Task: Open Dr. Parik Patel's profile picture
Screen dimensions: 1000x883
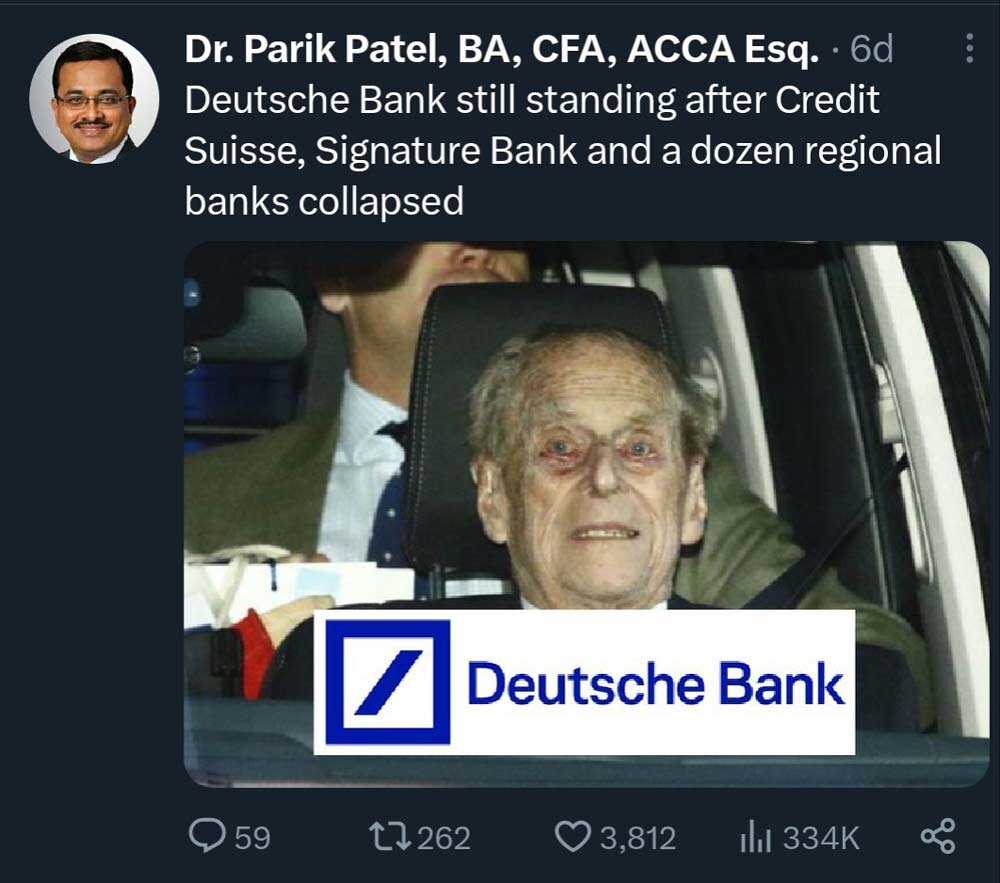Action: coord(94,99)
